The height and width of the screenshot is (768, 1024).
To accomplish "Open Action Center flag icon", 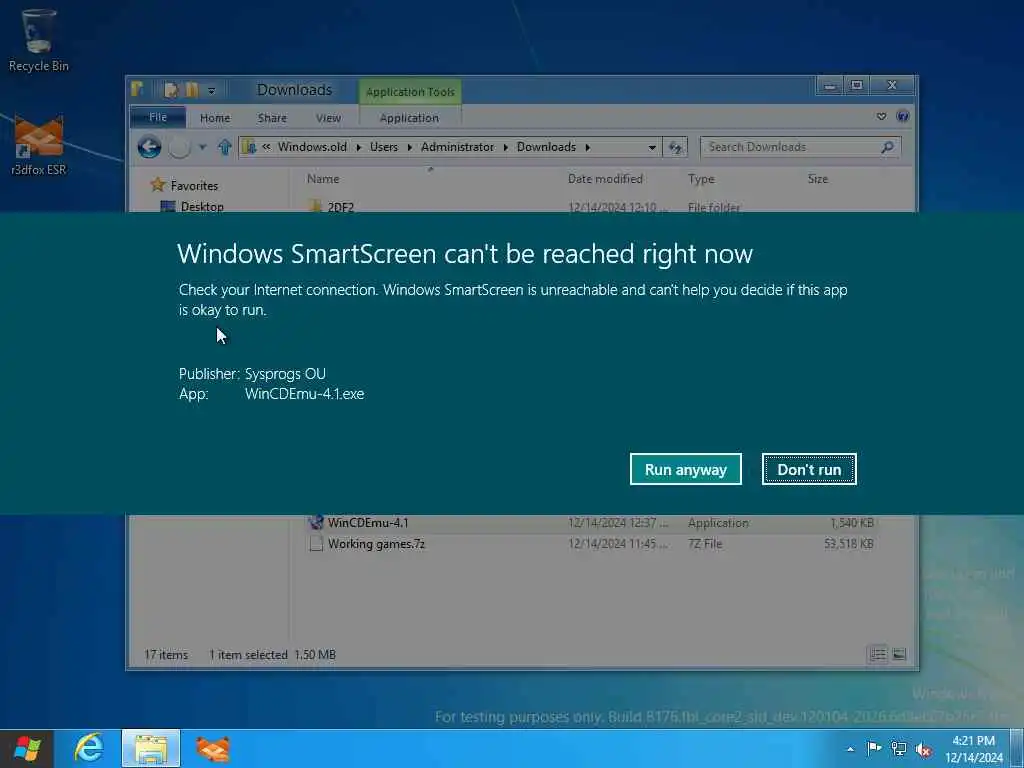I will click(x=873, y=748).
